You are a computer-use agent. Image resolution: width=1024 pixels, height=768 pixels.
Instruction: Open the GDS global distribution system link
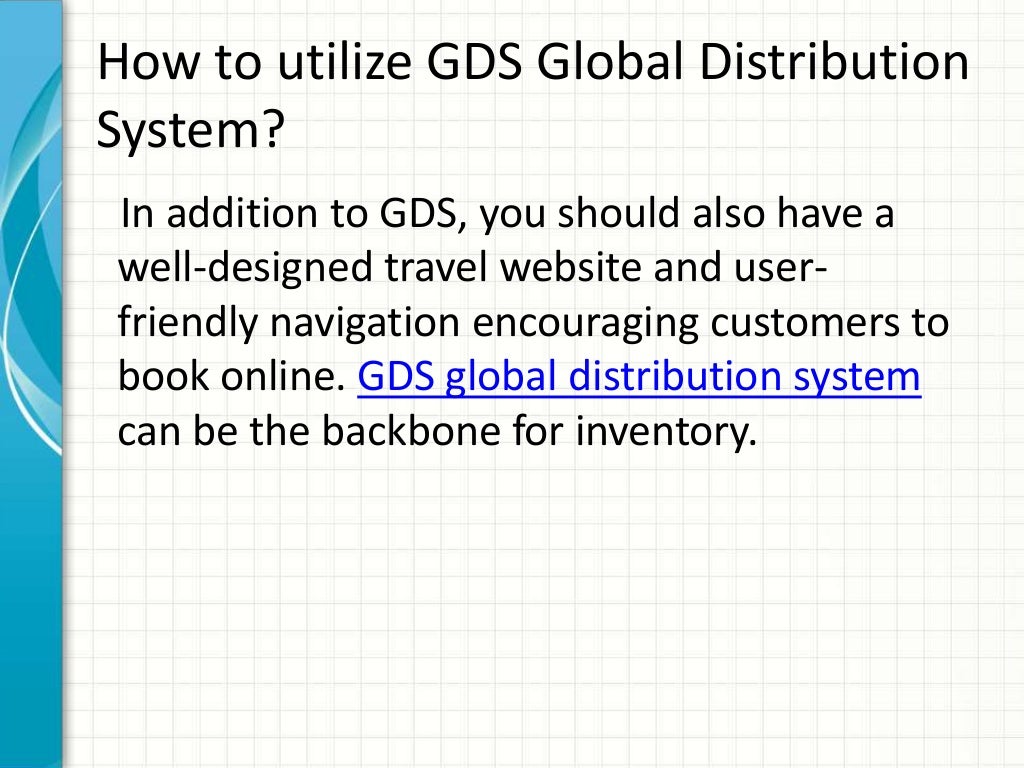[x=639, y=377]
